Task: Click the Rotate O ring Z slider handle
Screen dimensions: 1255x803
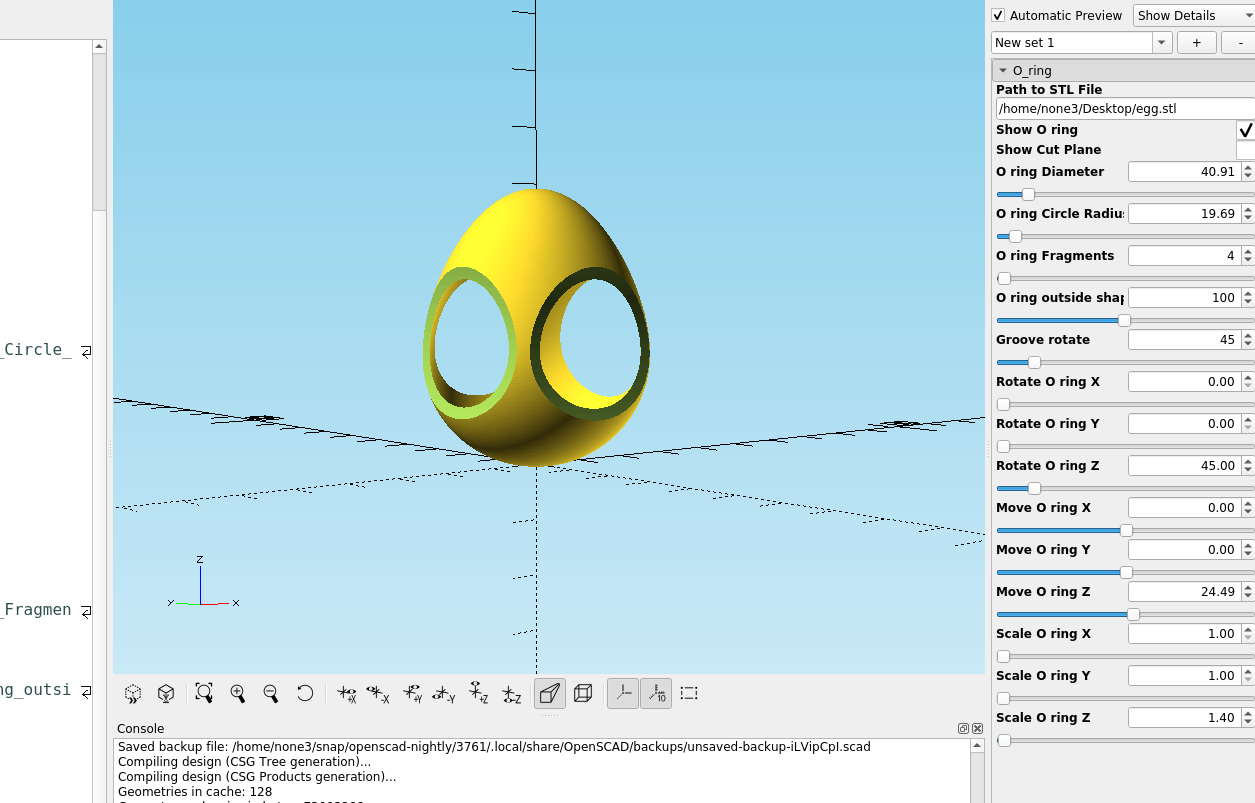Action: coord(1034,489)
